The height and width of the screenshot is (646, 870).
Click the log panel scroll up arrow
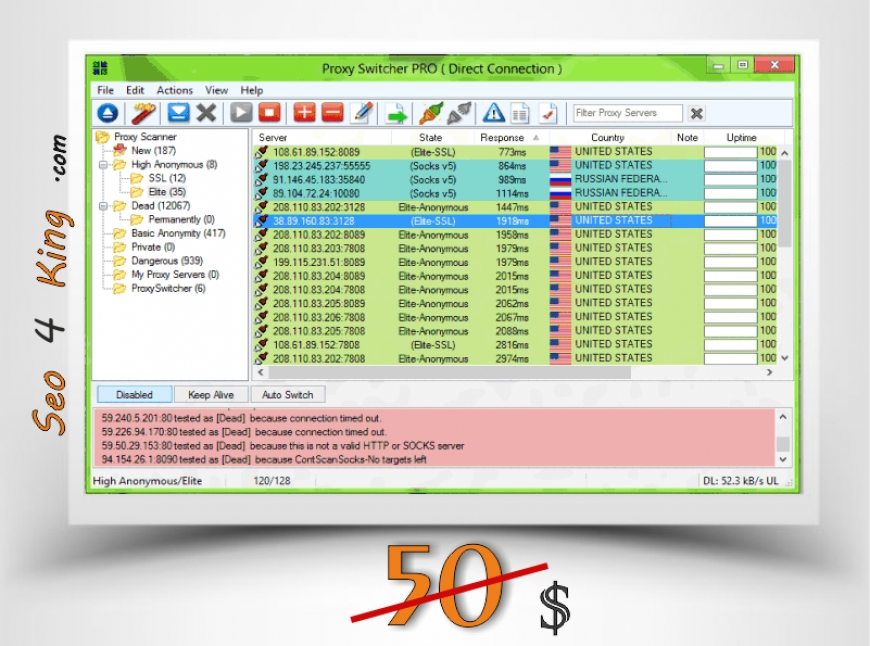tap(783, 417)
